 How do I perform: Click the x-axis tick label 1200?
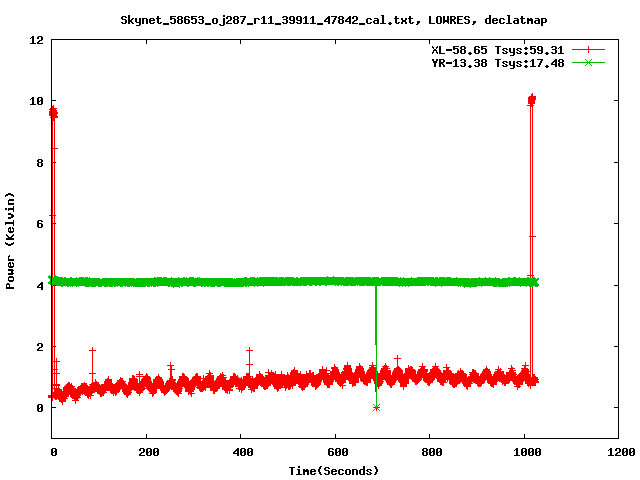point(621,452)
